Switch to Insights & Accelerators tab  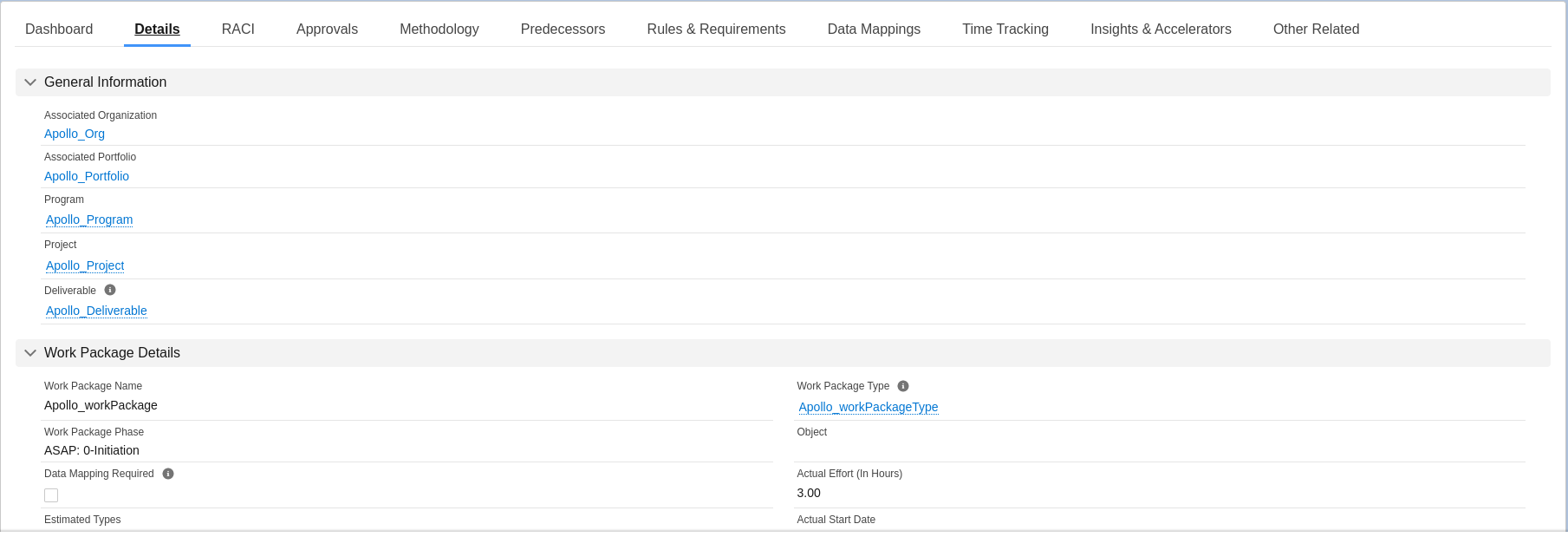(x=1161, y=29)
